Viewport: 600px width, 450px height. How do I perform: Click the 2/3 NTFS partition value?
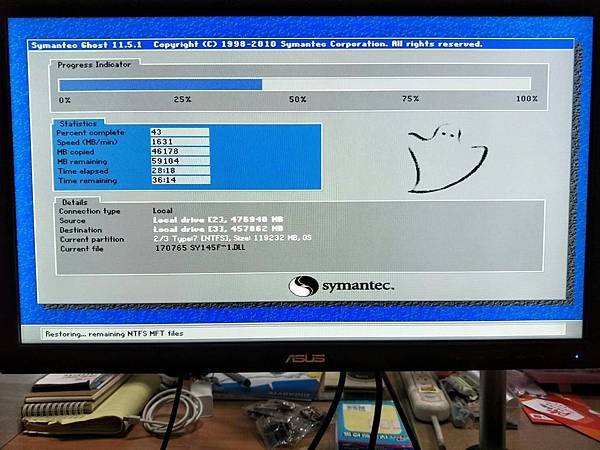pos(233,238)
